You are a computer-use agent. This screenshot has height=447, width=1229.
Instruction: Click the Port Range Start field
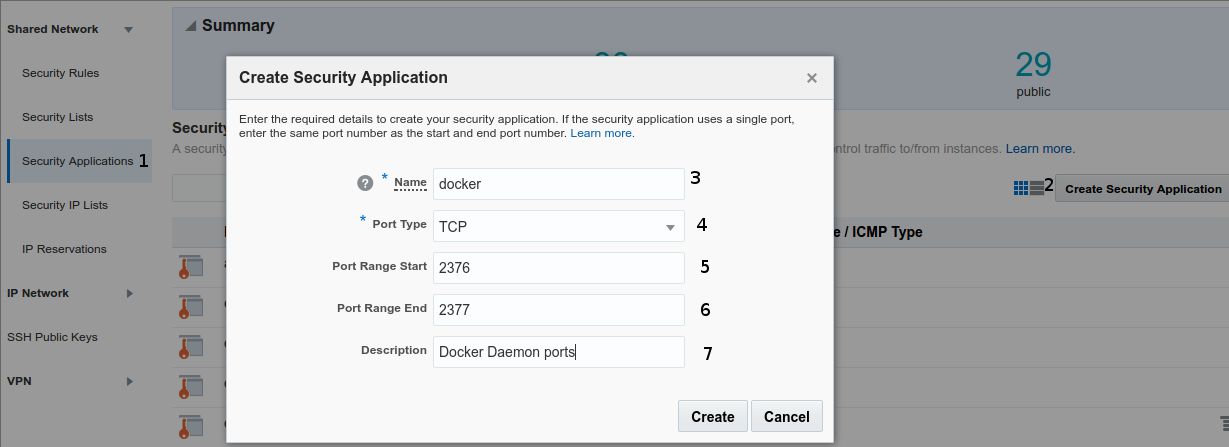click(x=558, y=267)
